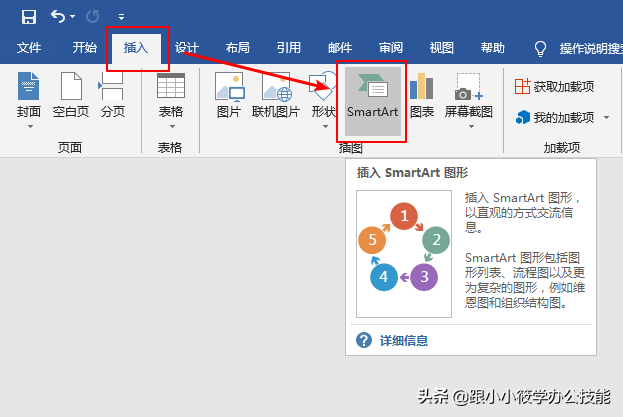This screenshot has height=417, width=623.
Task: Insert a 分页 page break
Action: pos(112,95)
